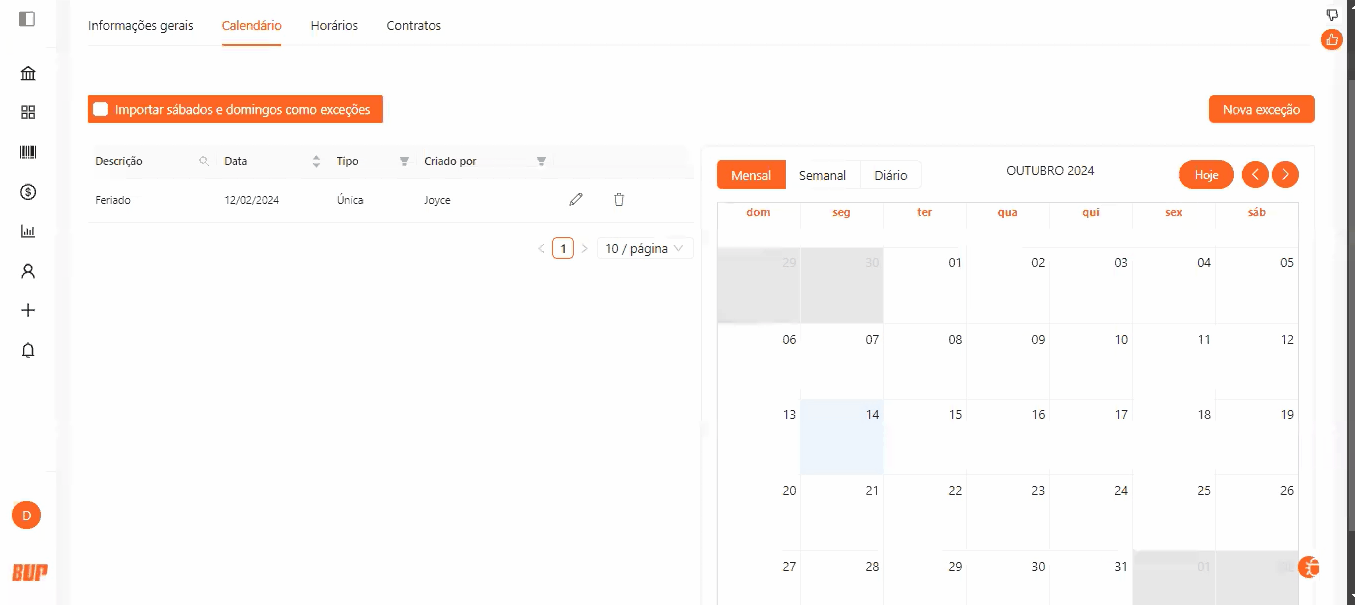
Task: Click the orange D user avatar
Action: click(26, 515)
